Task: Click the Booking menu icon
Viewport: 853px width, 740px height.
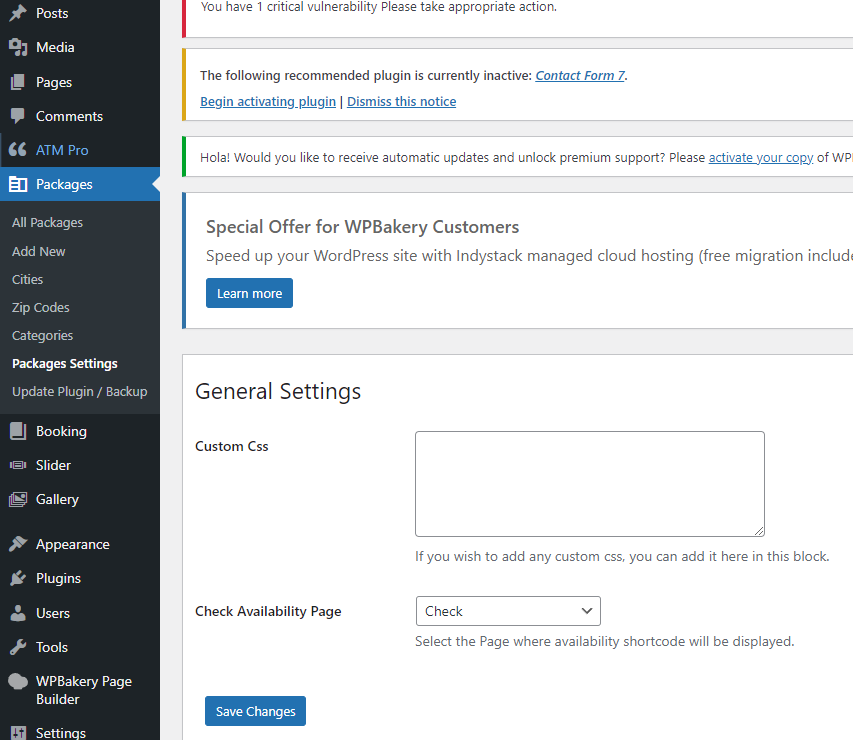Action: click(18, 431)
